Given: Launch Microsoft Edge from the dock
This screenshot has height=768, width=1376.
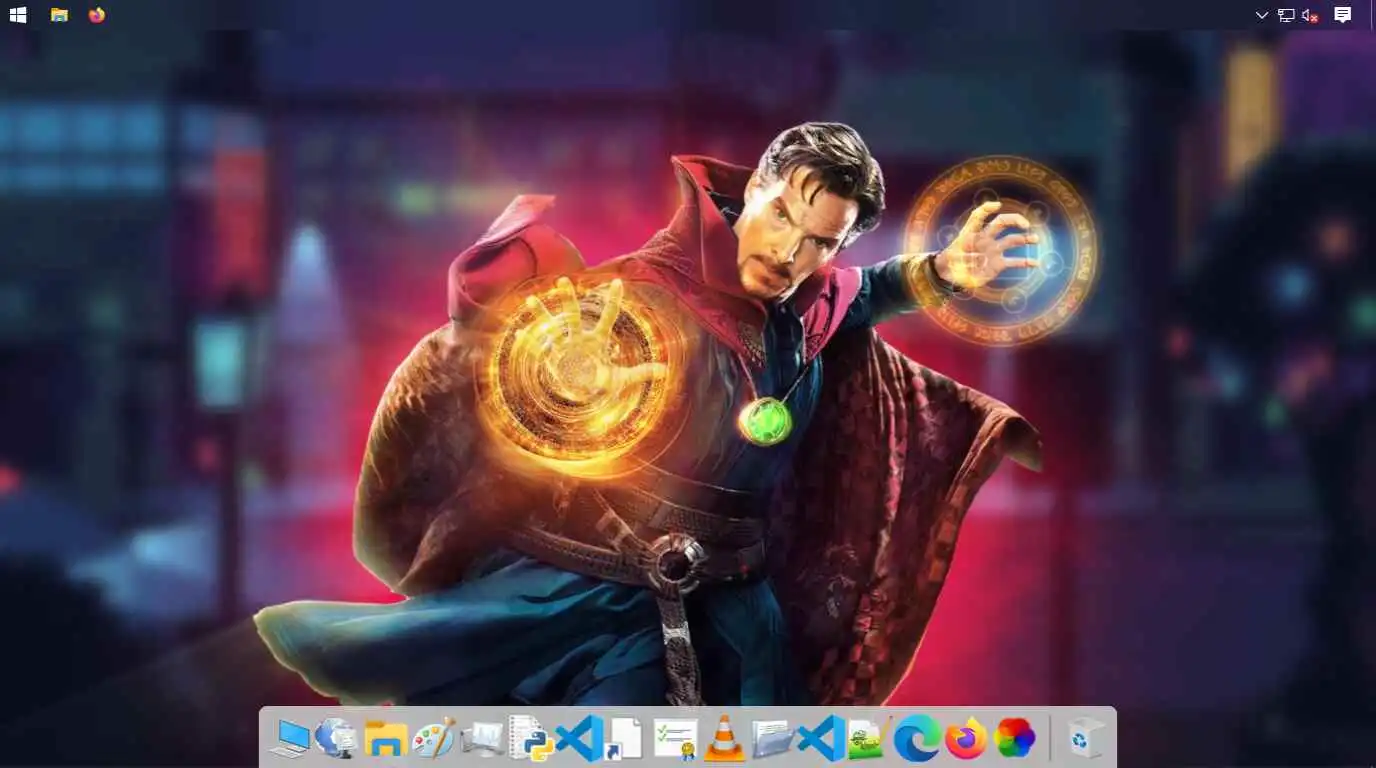Looking at the screenshot, I should (x=917, y=739).
